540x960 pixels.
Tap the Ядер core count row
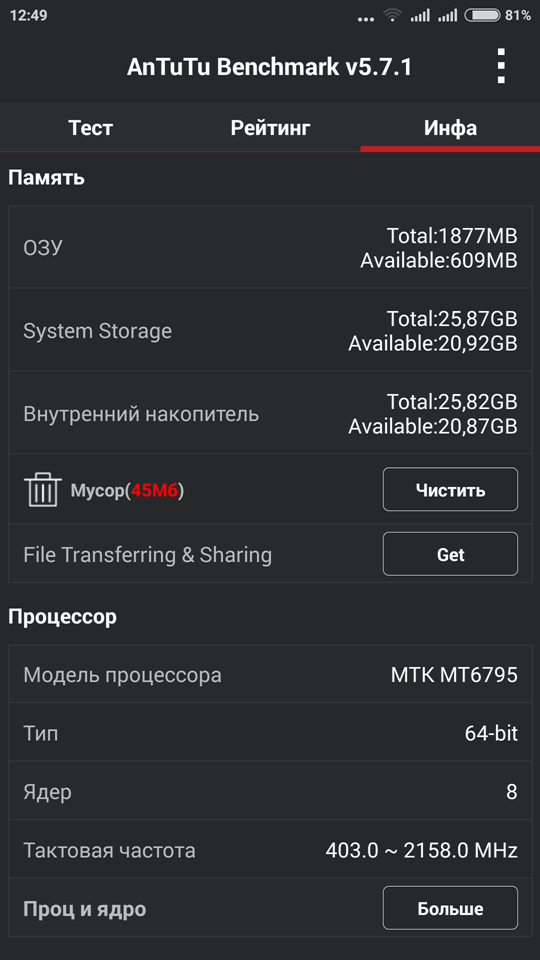(270, 792)
